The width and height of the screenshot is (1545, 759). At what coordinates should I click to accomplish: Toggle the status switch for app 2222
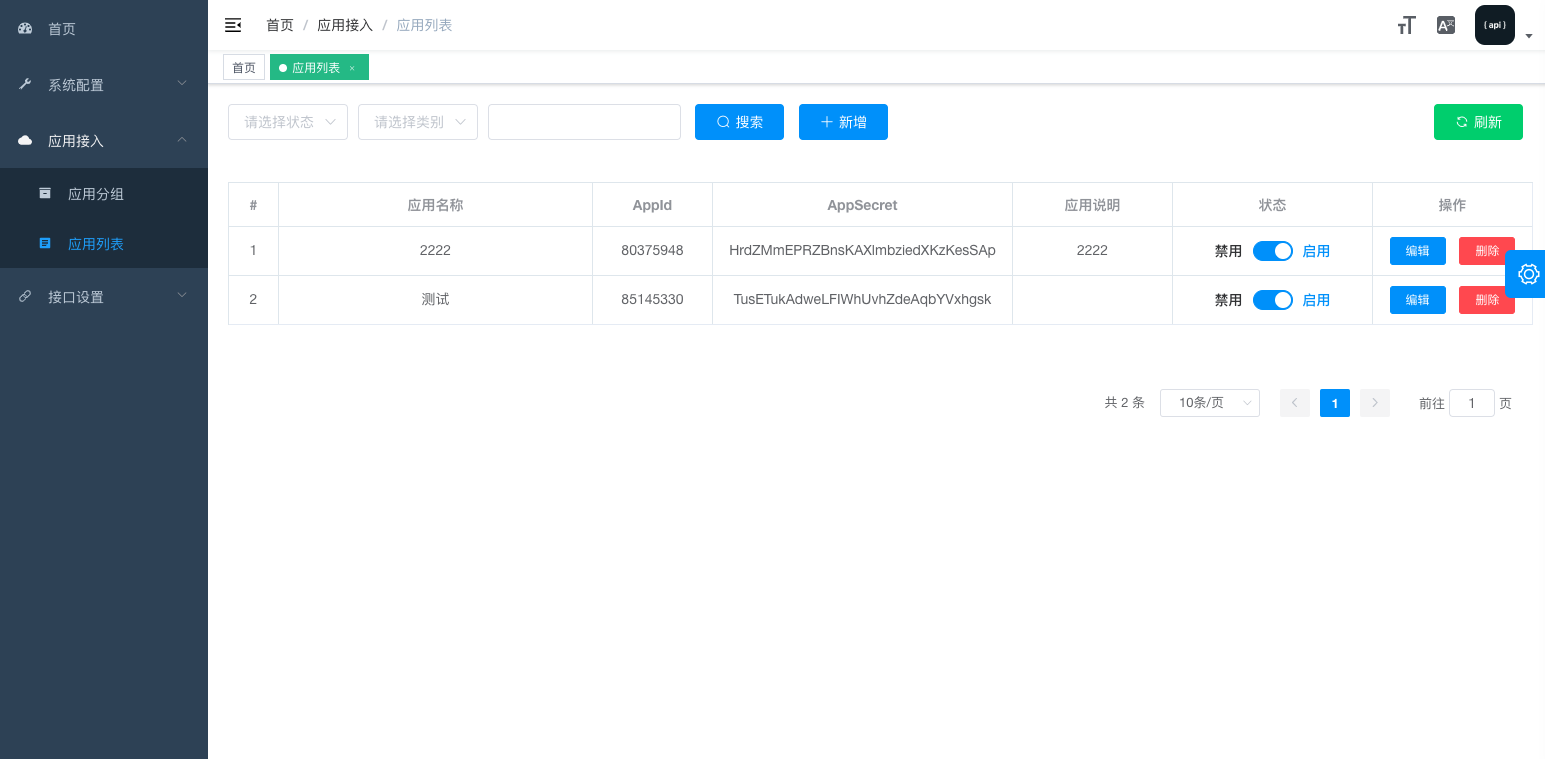1273,251
